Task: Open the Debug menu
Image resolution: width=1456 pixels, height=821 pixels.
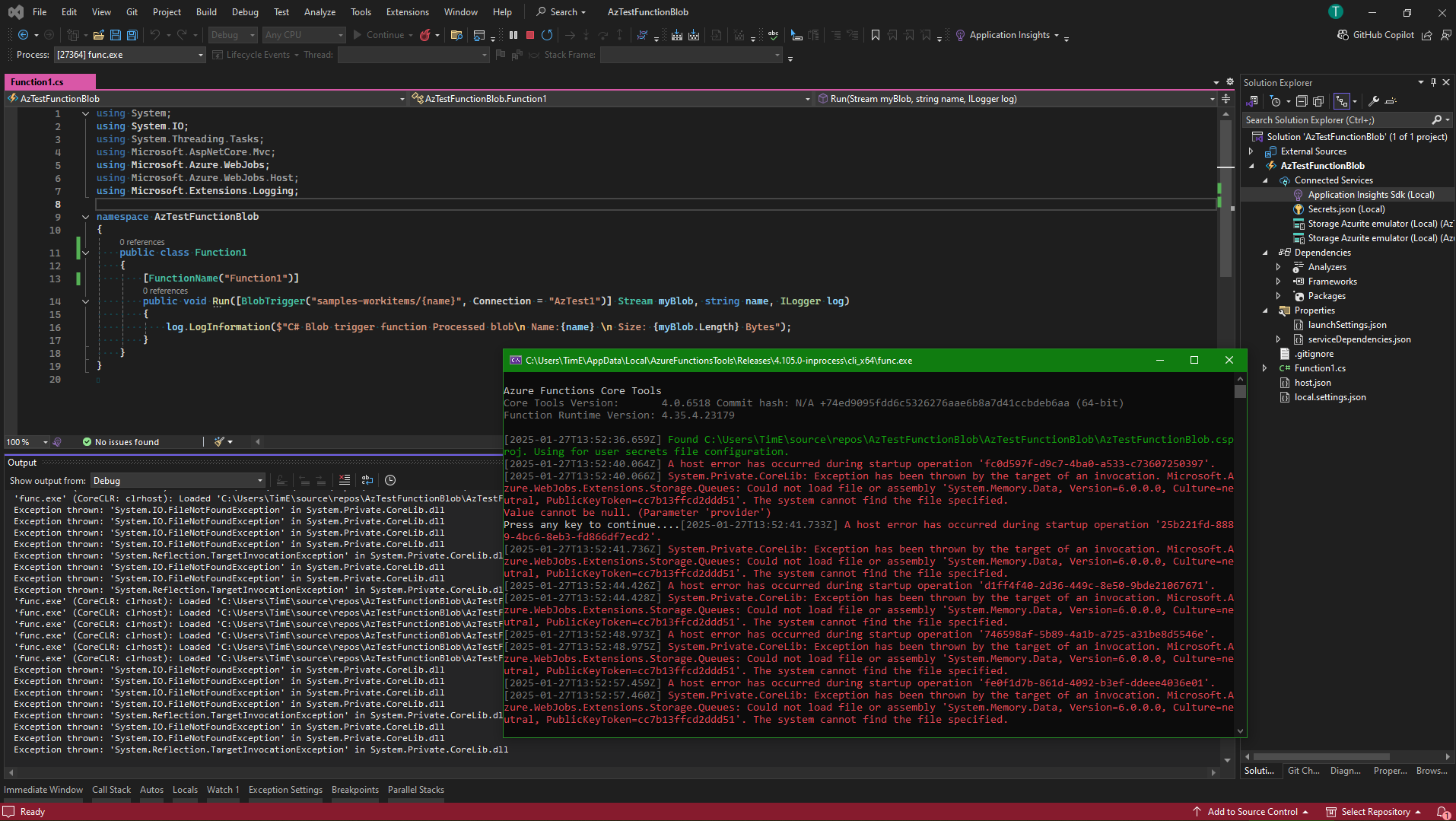Action: 245,12
